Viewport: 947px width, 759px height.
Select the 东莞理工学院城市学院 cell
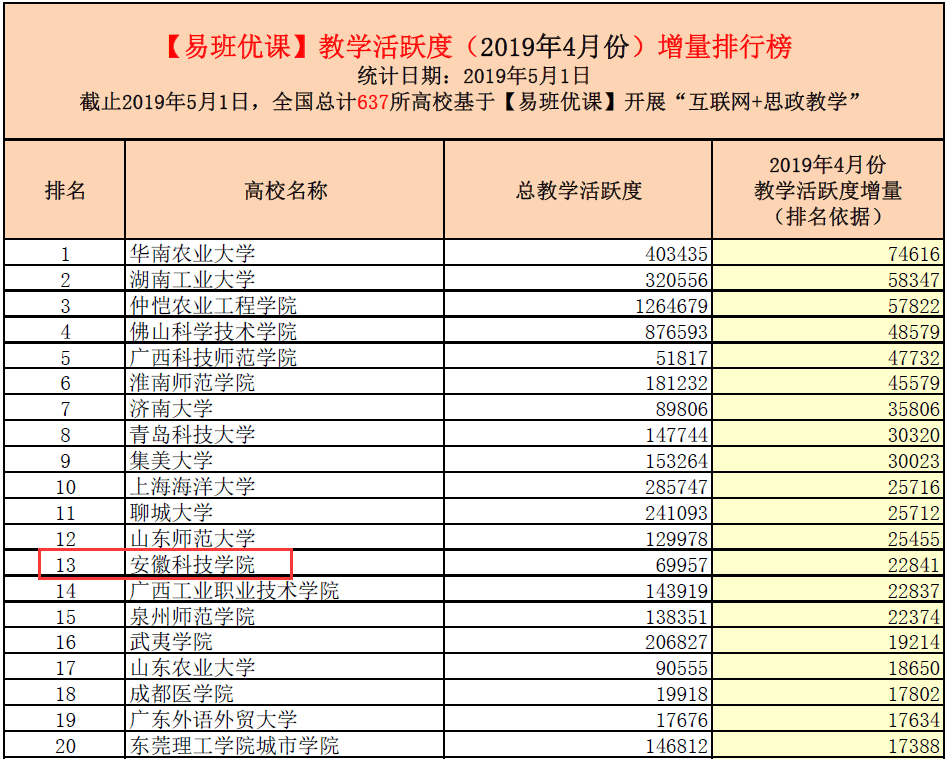234,746
